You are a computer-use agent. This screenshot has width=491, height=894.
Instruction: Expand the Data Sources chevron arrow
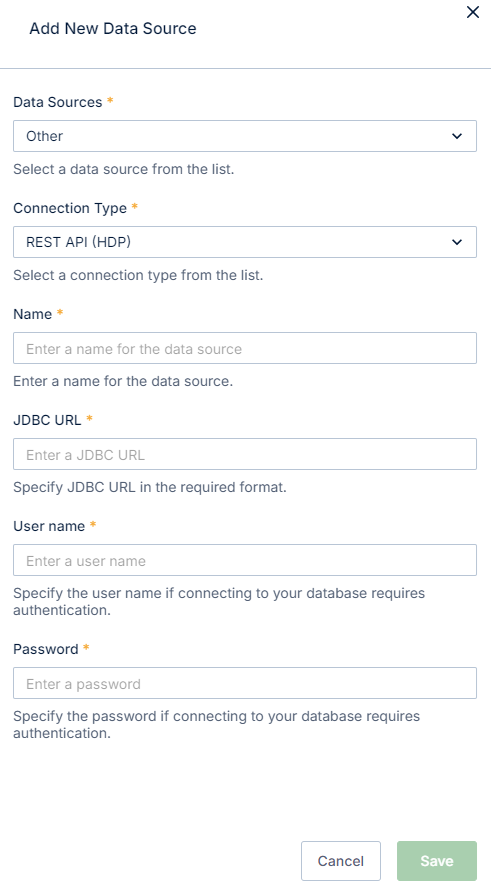[457, 136]
